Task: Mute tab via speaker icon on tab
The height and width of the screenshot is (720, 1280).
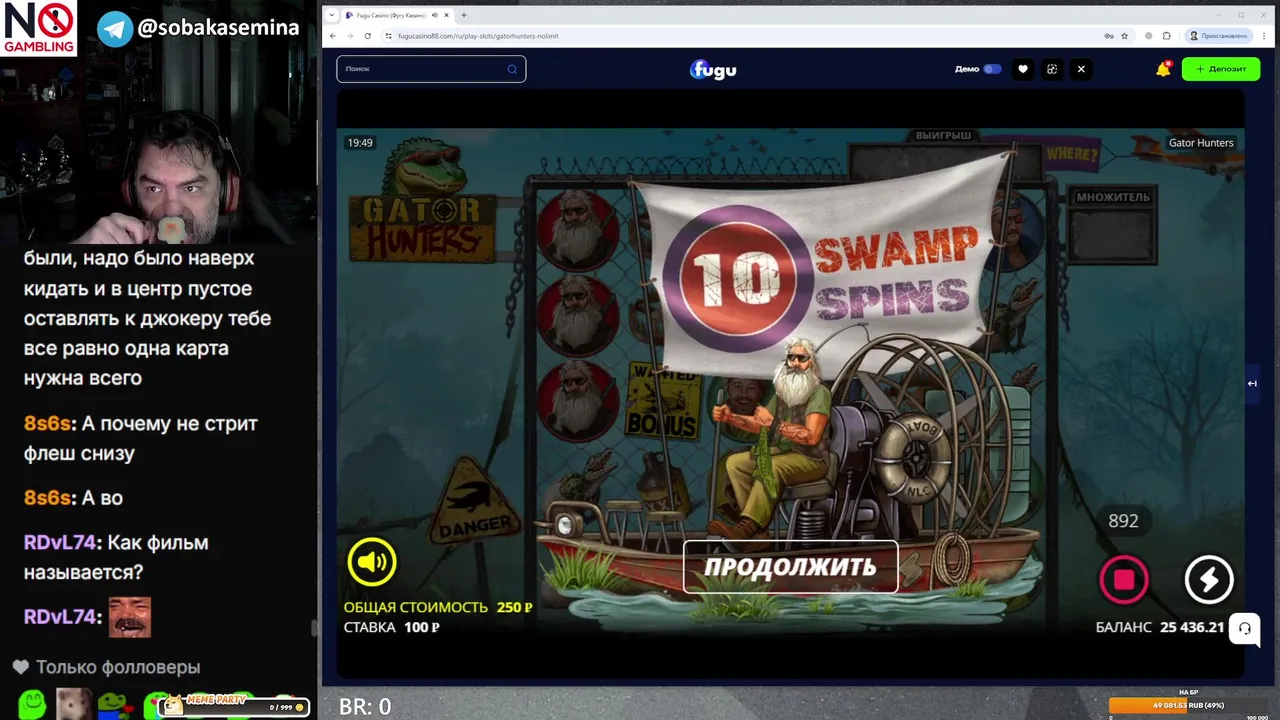Action: pos(434,15)
